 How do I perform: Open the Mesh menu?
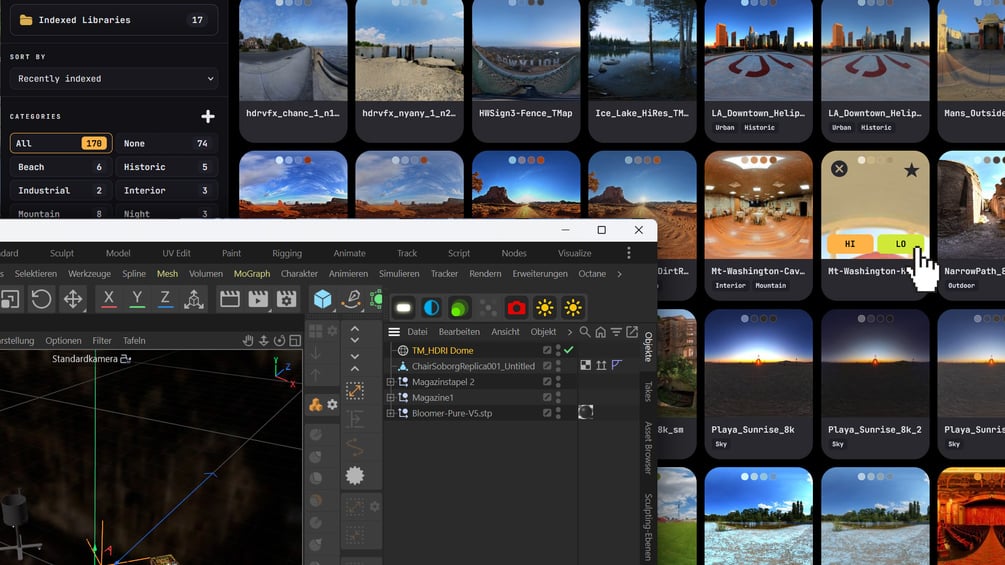tap(167, 274)
